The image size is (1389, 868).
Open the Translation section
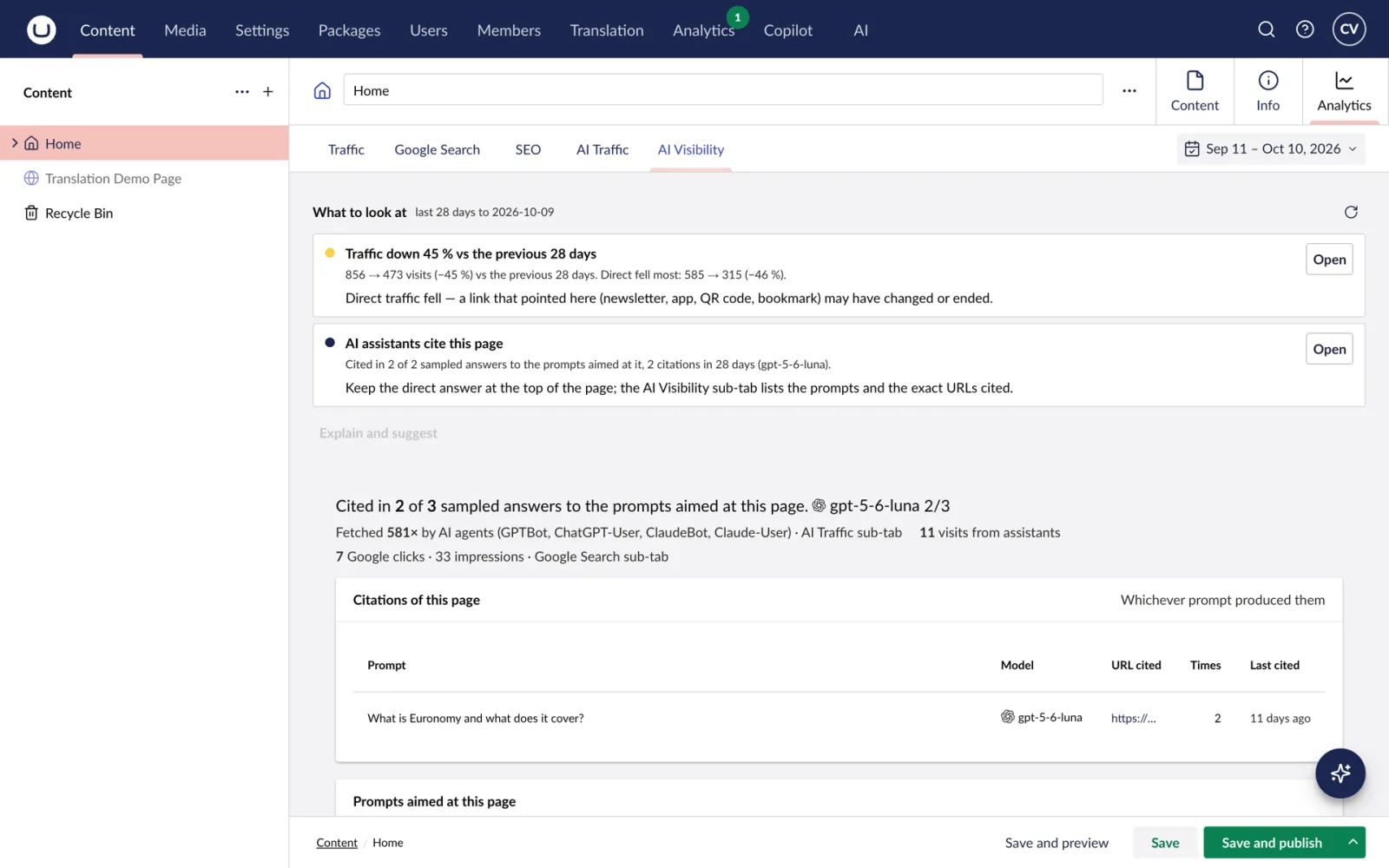point(607,30)
